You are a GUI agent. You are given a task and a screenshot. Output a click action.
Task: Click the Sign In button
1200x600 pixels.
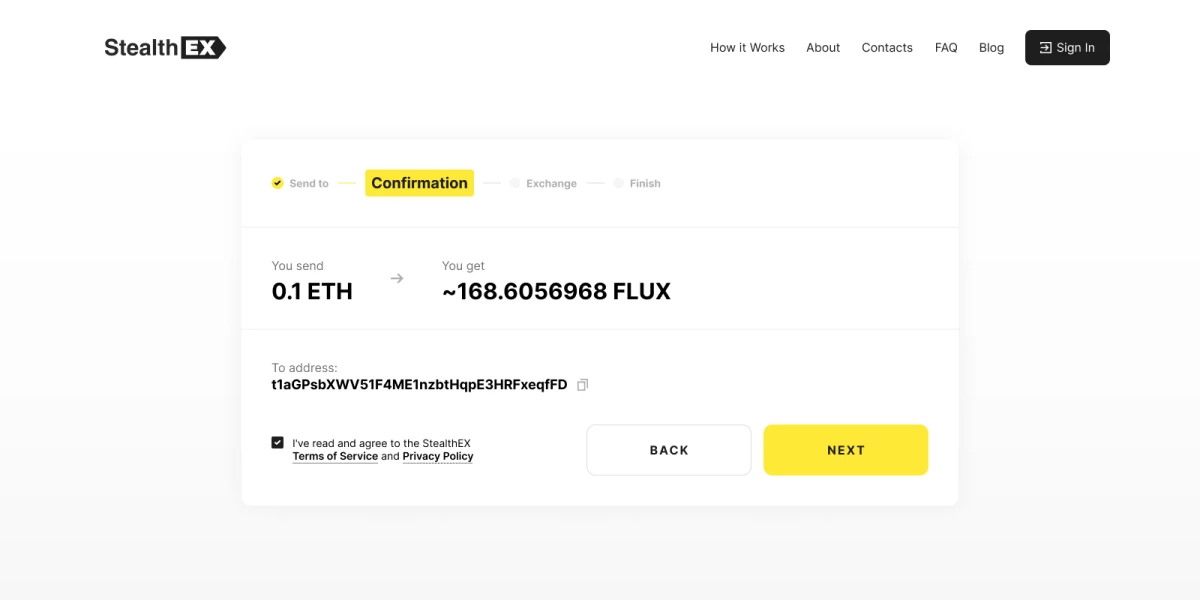(x=1067, y=47)
